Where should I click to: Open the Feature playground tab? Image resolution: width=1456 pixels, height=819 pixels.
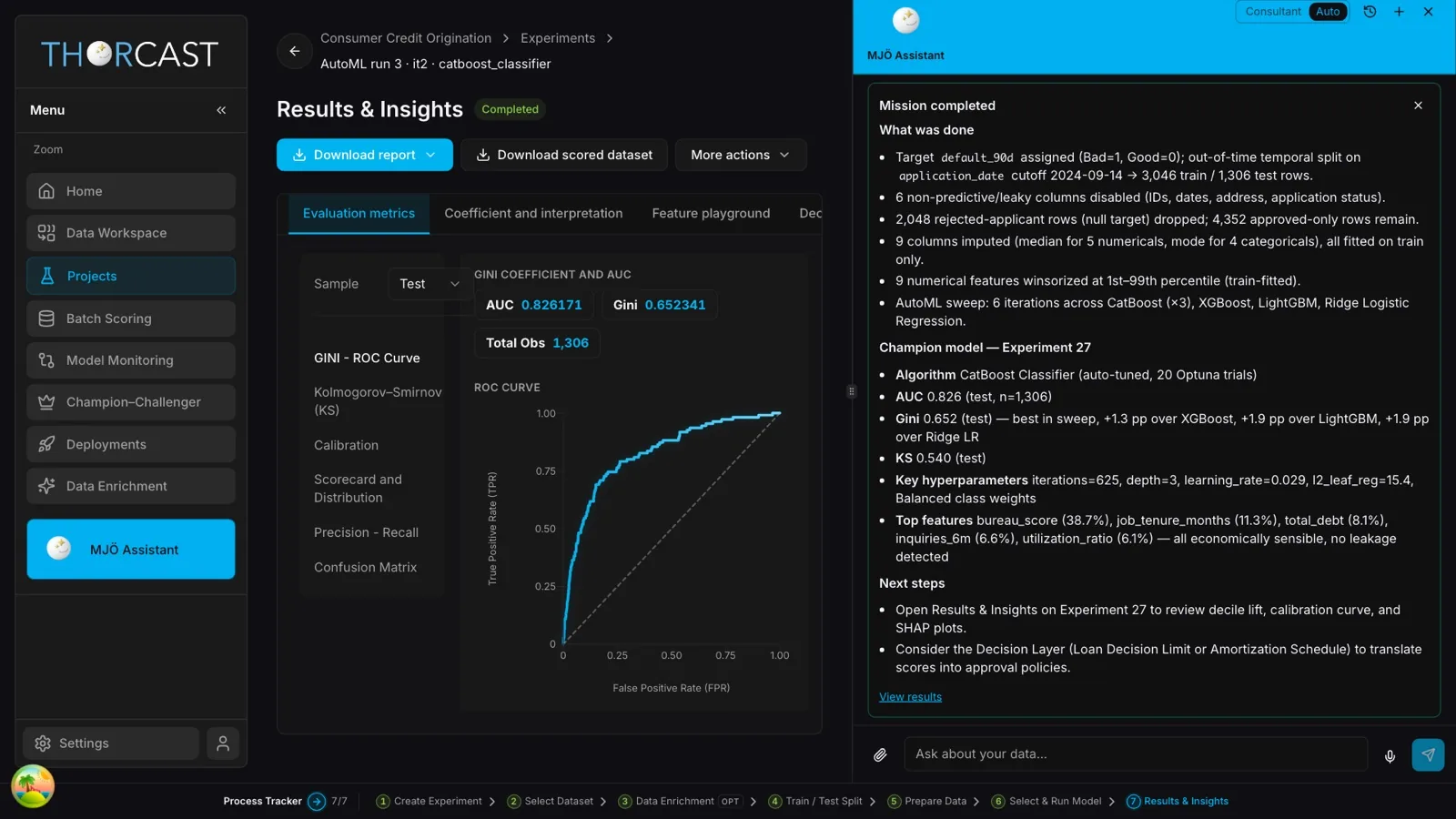(x=711, y=213)
